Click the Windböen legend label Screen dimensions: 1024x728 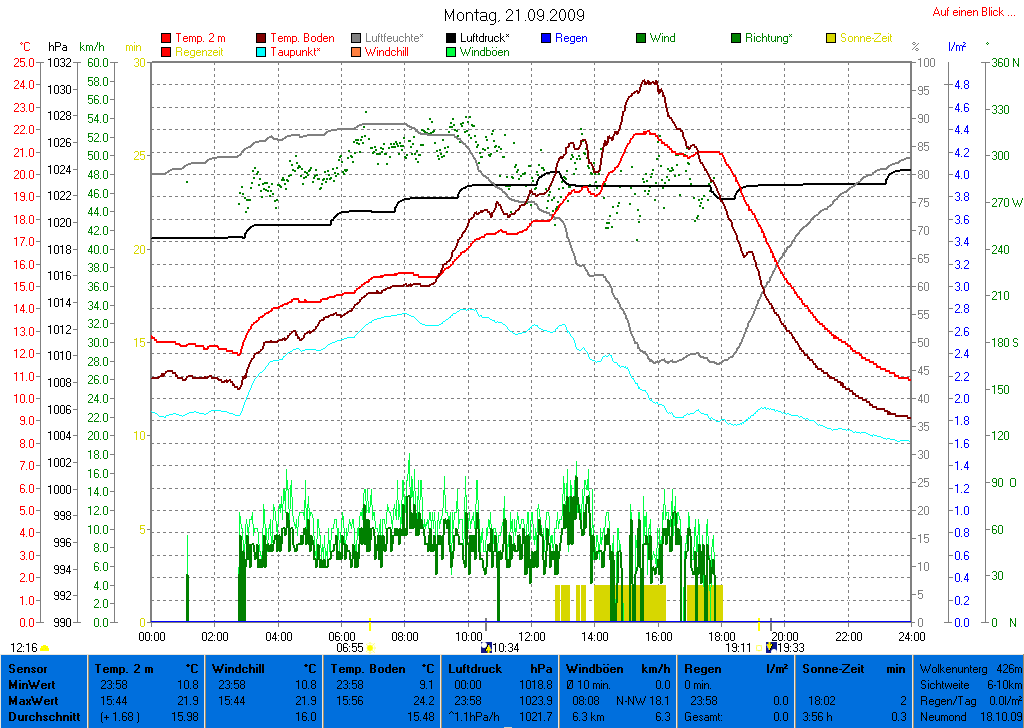tap(485, 52)
